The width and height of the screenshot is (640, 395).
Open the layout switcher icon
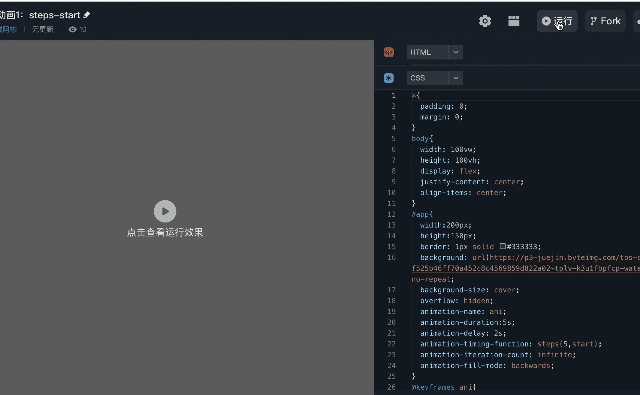click(513, 21)
